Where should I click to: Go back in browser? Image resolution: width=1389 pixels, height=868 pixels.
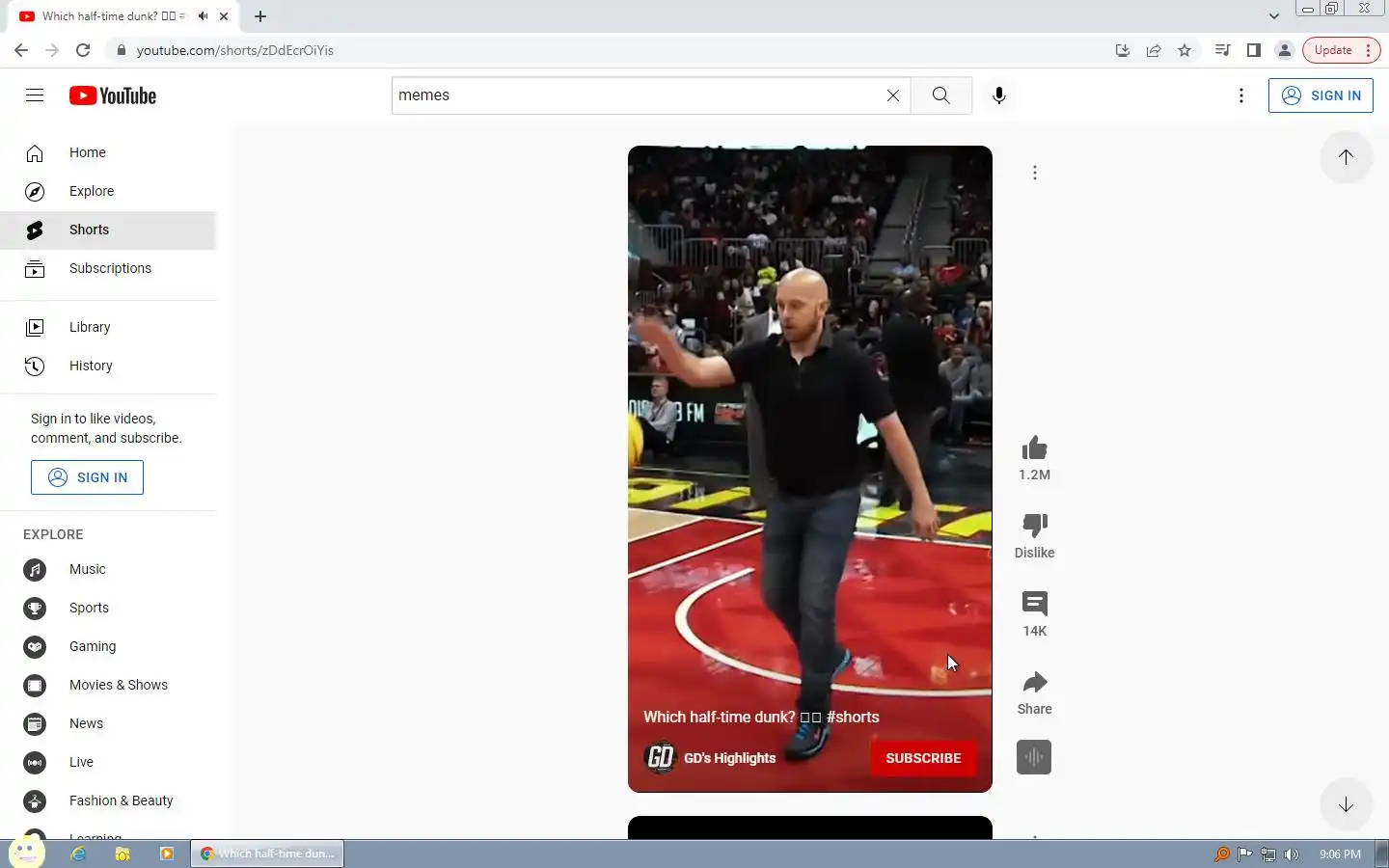(x=21, y=50)
